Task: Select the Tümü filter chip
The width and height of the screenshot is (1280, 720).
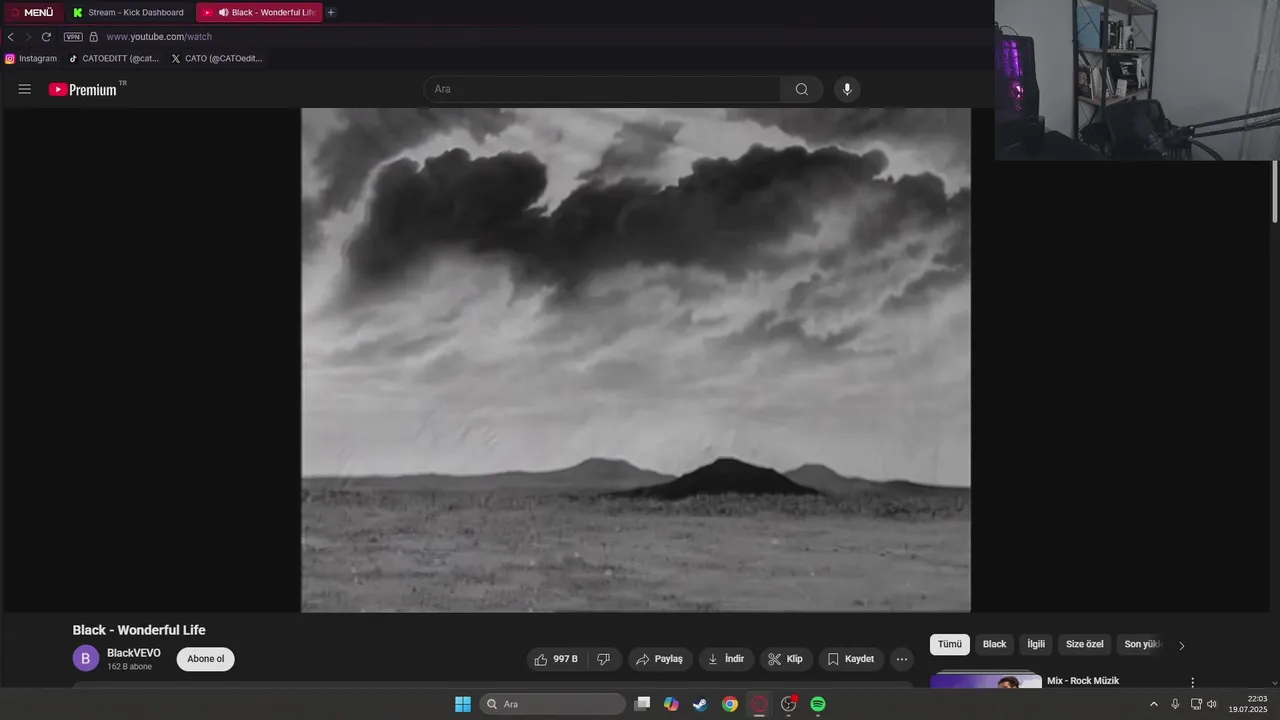Action: (x=950, y=644)
